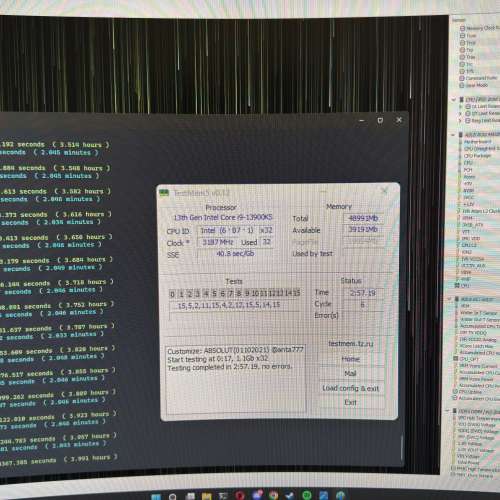Open the green Spotify taskbar icon
Image resolution: width=500 pixels, height=500 pixels.
pos(307,495)
